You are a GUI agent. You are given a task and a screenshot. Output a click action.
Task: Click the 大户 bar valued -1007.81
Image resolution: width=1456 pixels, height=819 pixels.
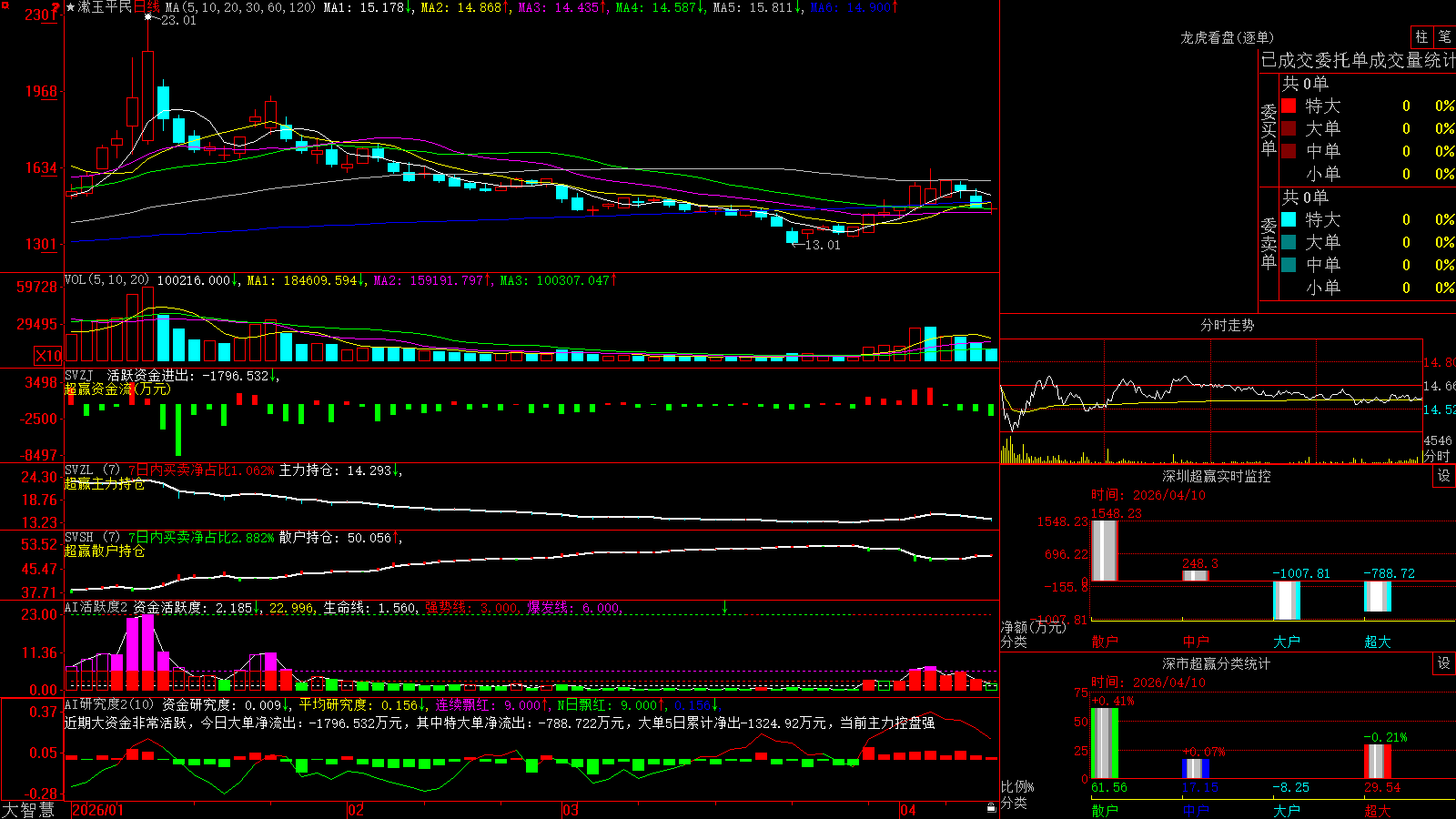(1287, 601)
